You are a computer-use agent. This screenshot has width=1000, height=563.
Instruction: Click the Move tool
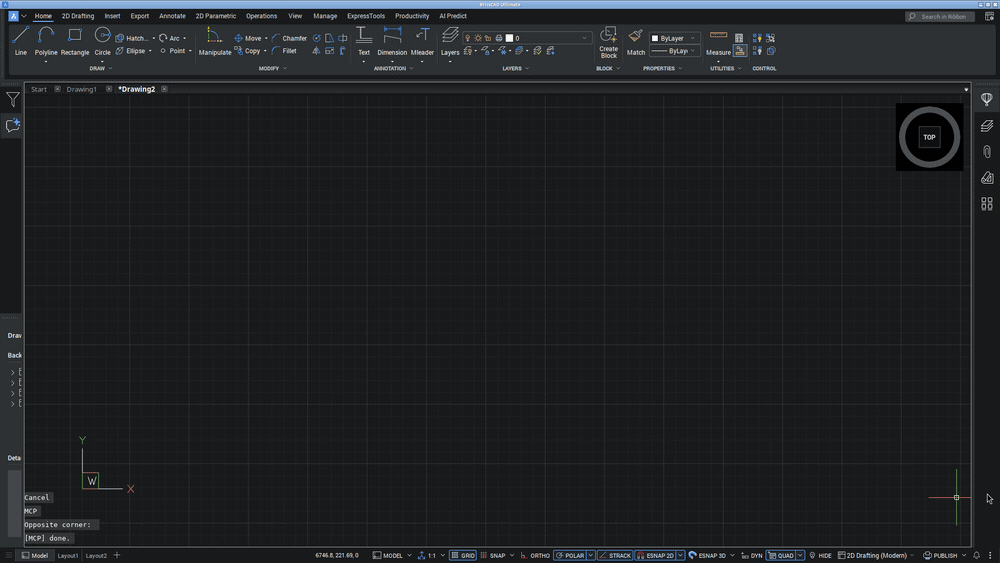pos(247,38)
